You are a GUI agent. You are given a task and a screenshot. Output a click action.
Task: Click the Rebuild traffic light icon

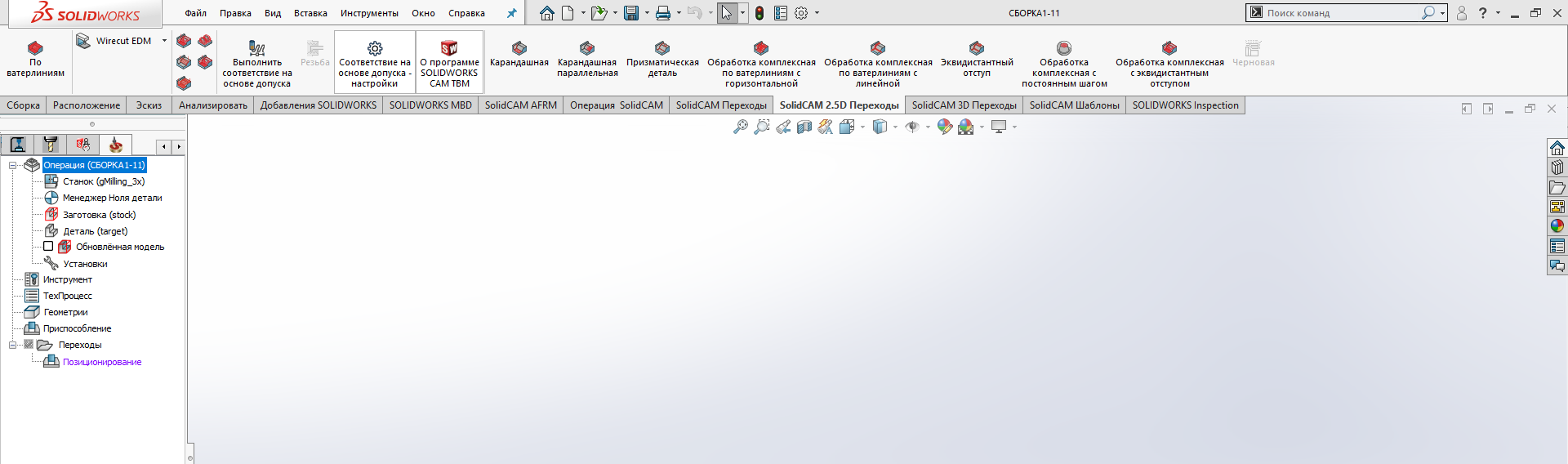(x=759, y=13)
